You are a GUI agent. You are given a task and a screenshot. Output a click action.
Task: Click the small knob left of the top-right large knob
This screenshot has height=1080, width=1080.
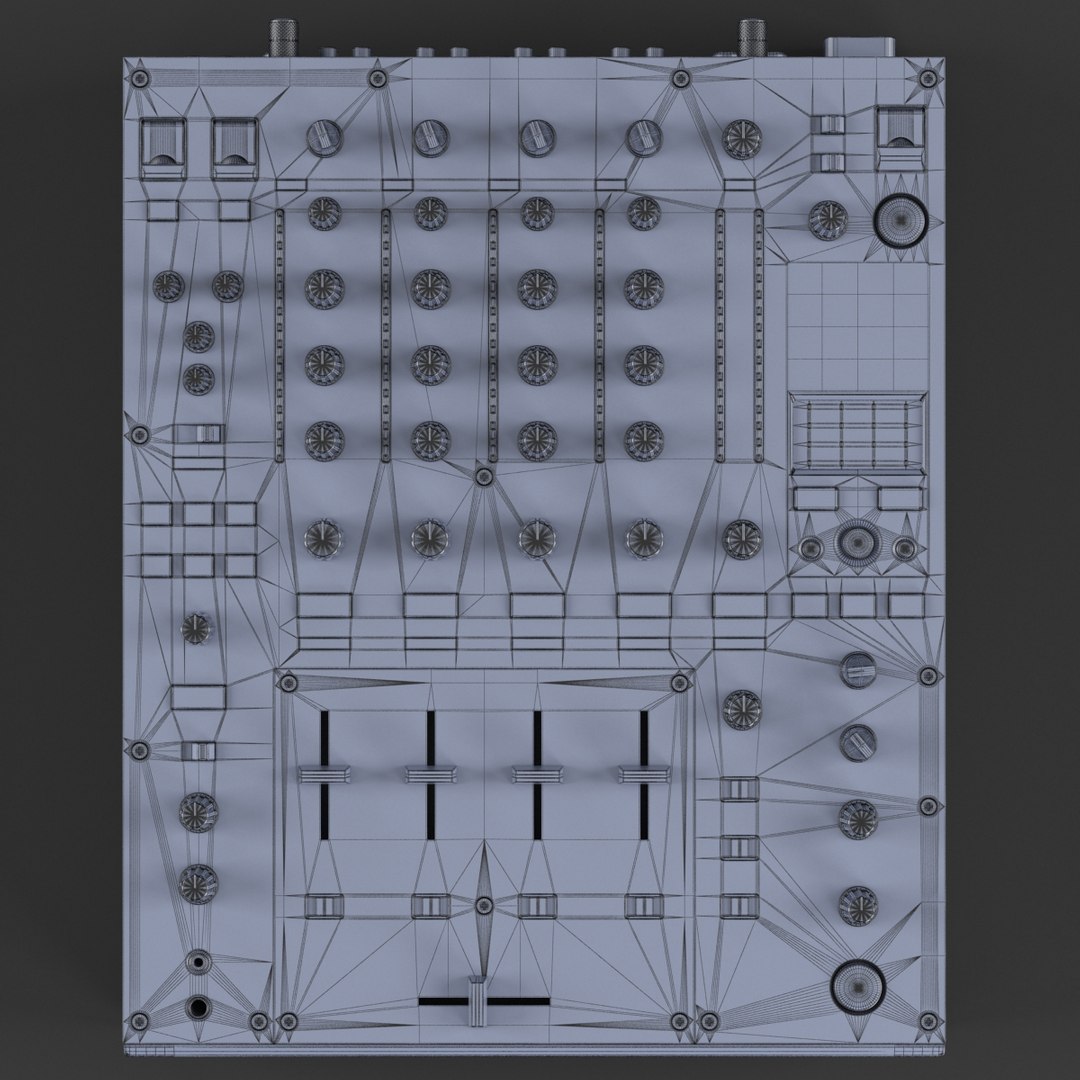point(827,220)
